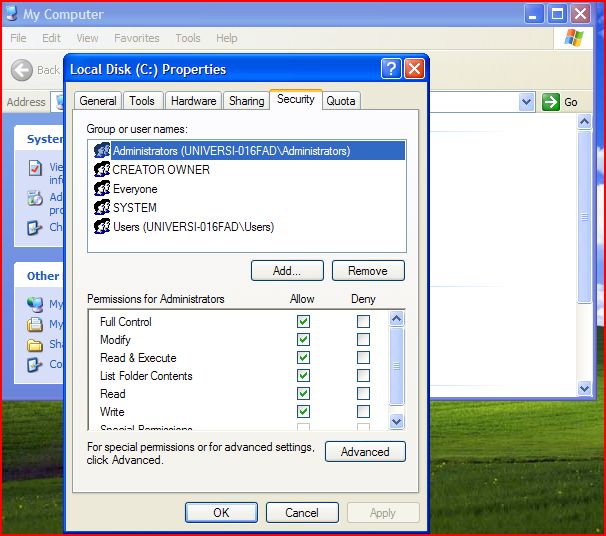Click the Add or remove programs icon
Screen dimensions: 606x536
35,198
